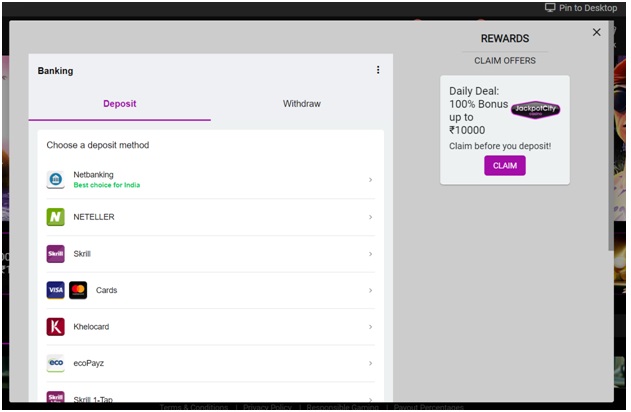Expand the Cards row chevron
This screenshot has height=412, width=631.
coord(370,290)
